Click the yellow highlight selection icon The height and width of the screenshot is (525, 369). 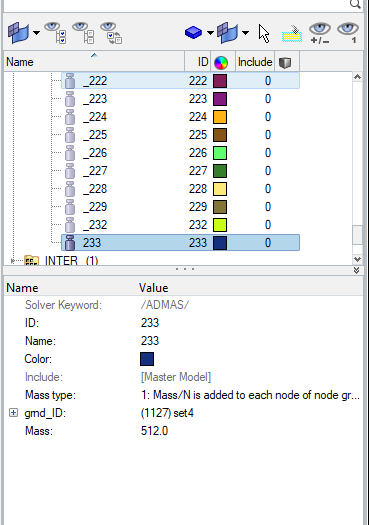click(x=292, y=33)
